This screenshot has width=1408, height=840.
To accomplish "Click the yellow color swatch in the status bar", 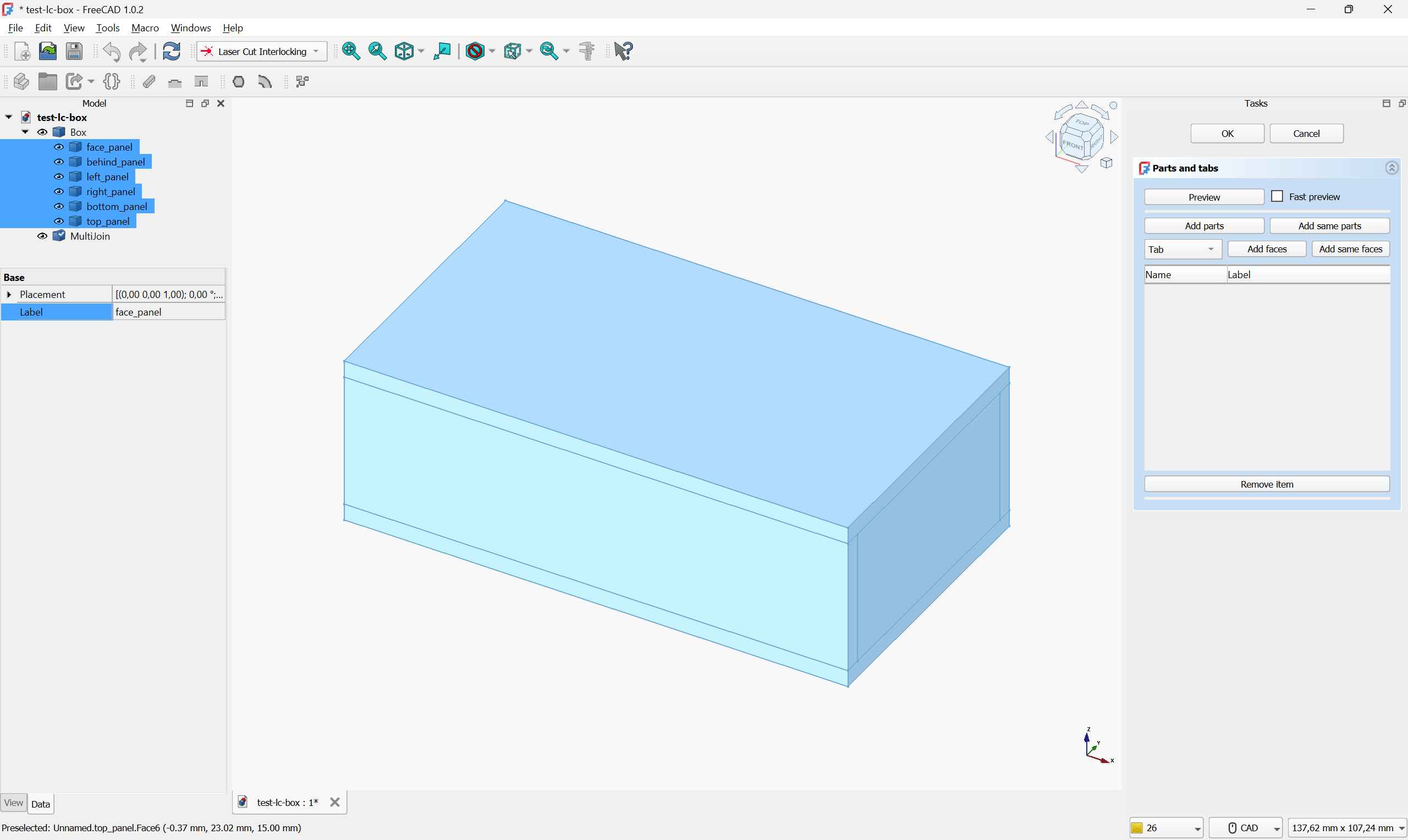I will coord(1137,827).
